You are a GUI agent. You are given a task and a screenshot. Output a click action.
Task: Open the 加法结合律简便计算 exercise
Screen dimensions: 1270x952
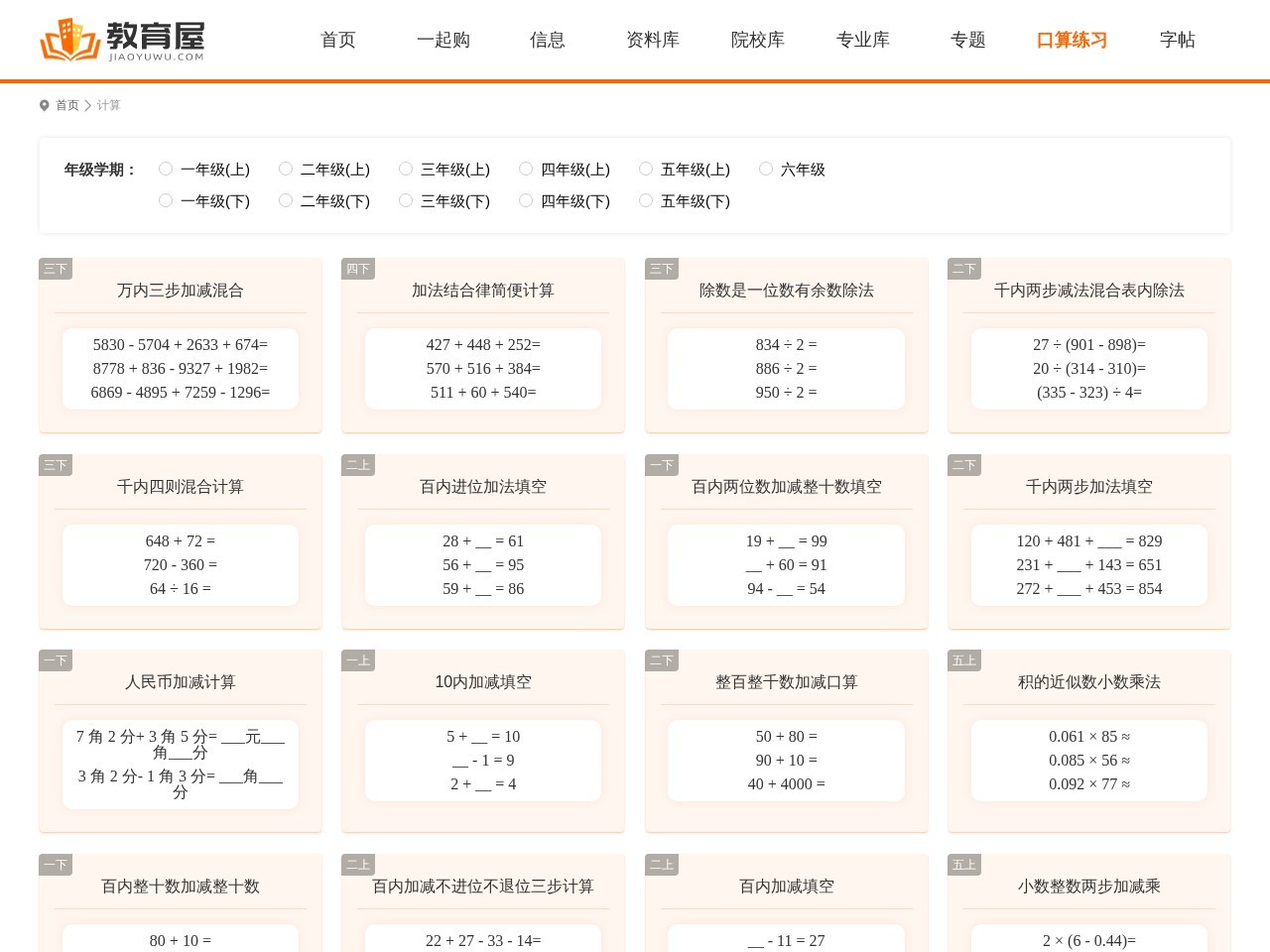click(483, 291)
